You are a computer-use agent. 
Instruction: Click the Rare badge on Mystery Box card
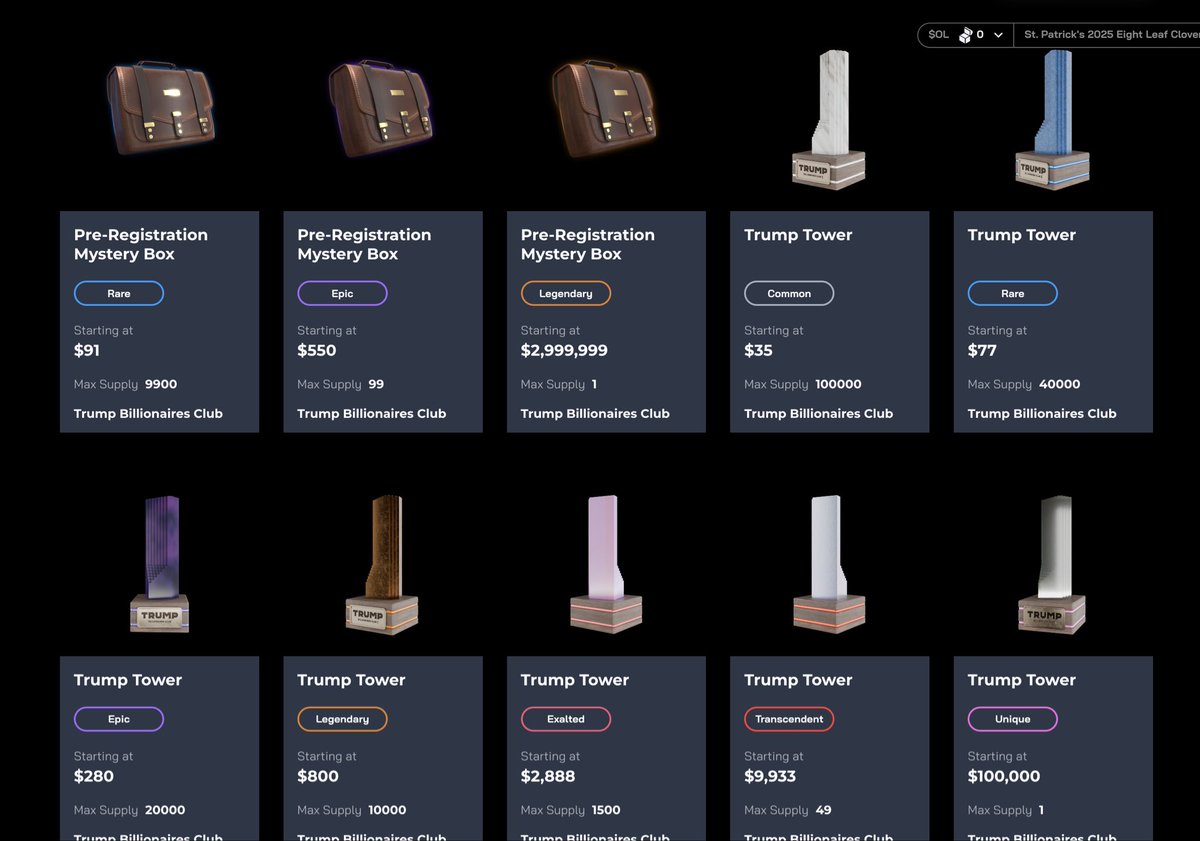point(119,294)
